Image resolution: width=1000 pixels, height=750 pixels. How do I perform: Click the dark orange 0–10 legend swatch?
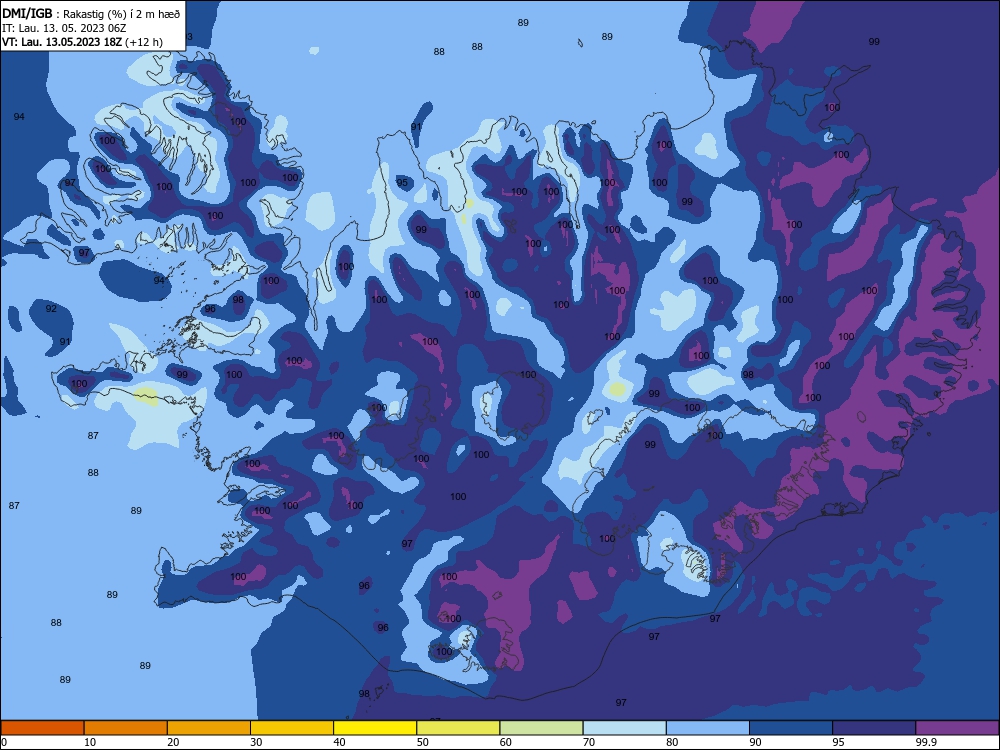click(x=42, y=728)
